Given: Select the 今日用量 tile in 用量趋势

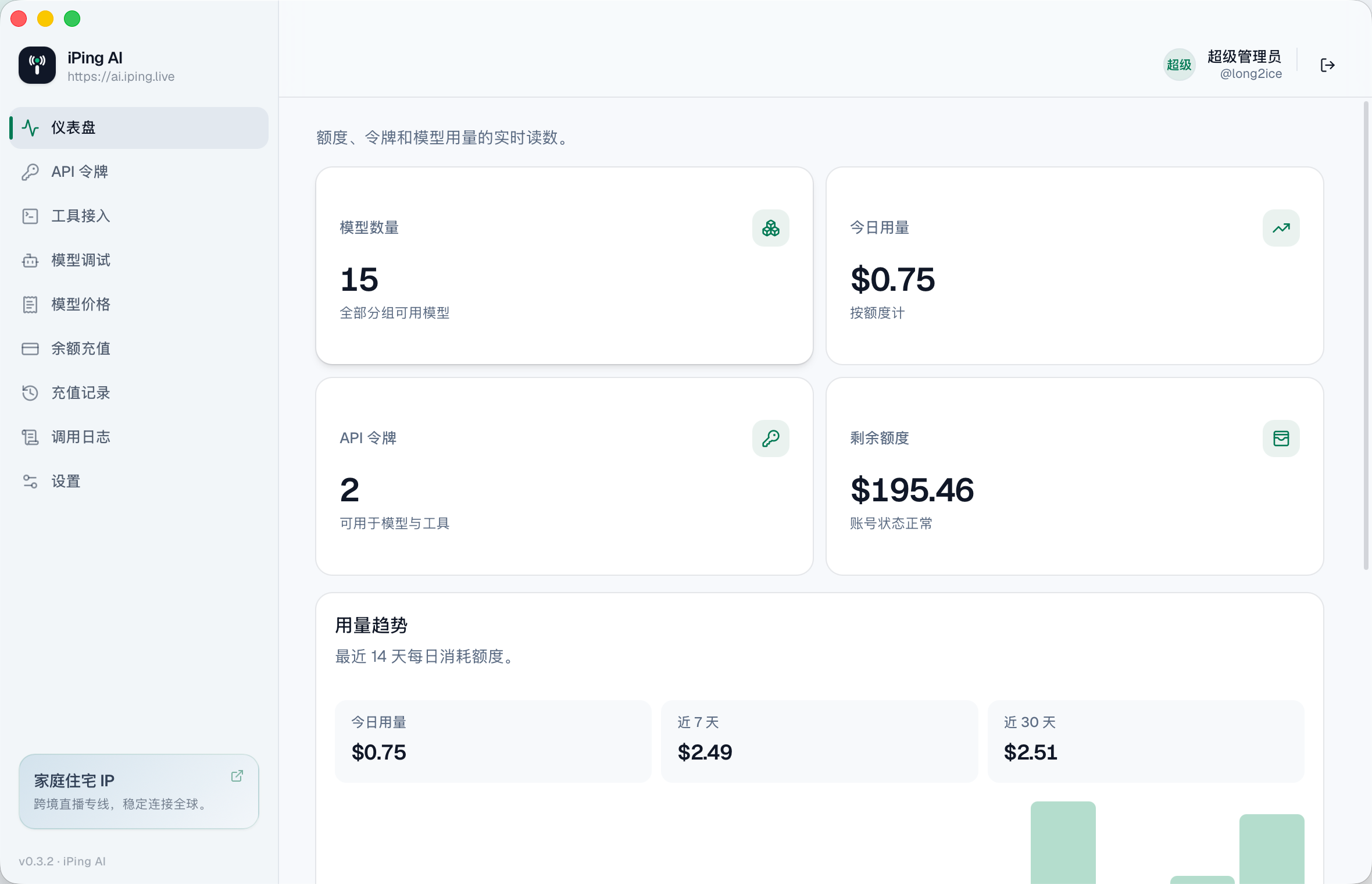Looking at the screenshot, I should tap(493, 742).
